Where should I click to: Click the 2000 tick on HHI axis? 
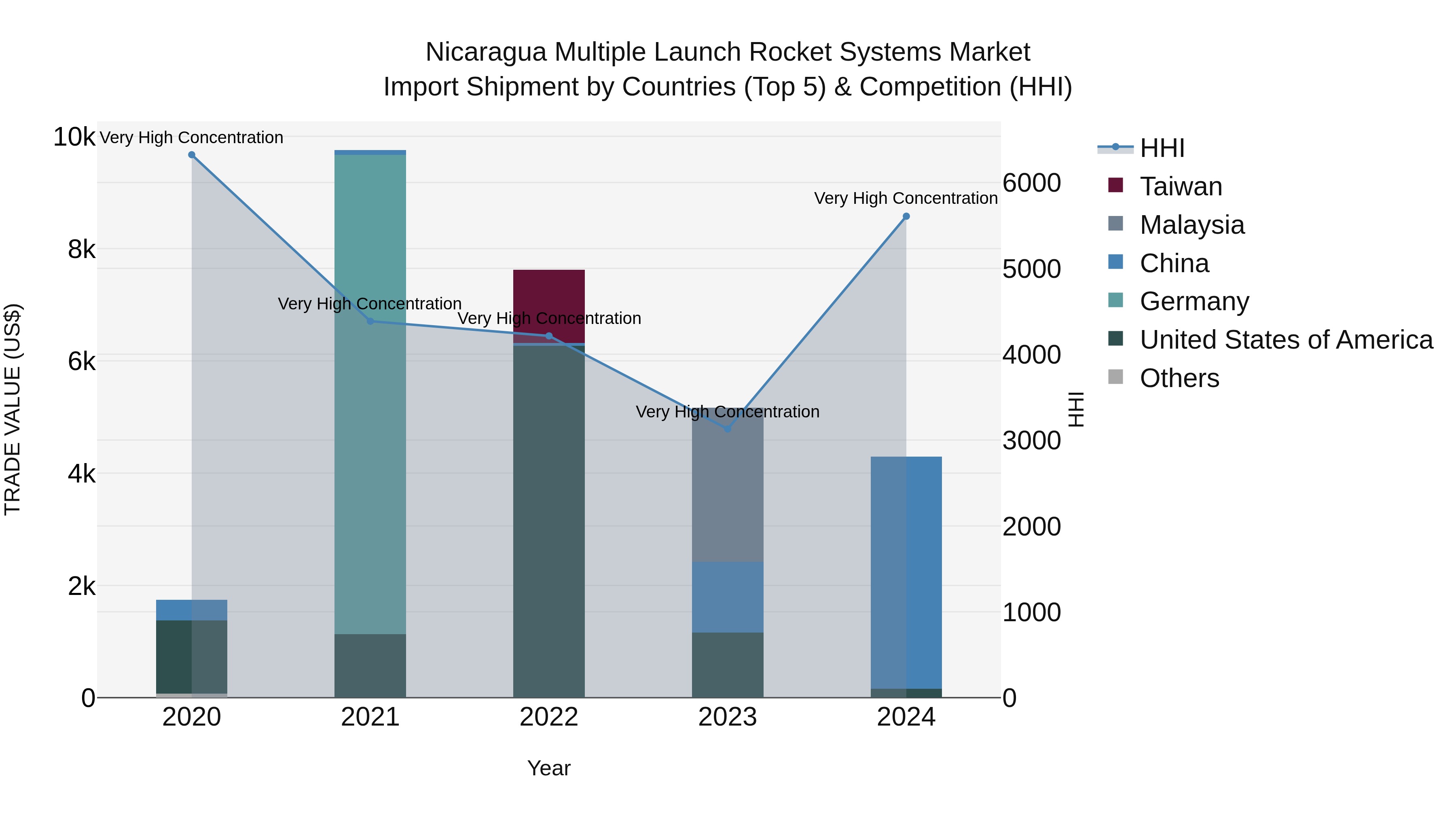tap(1031, 526)
